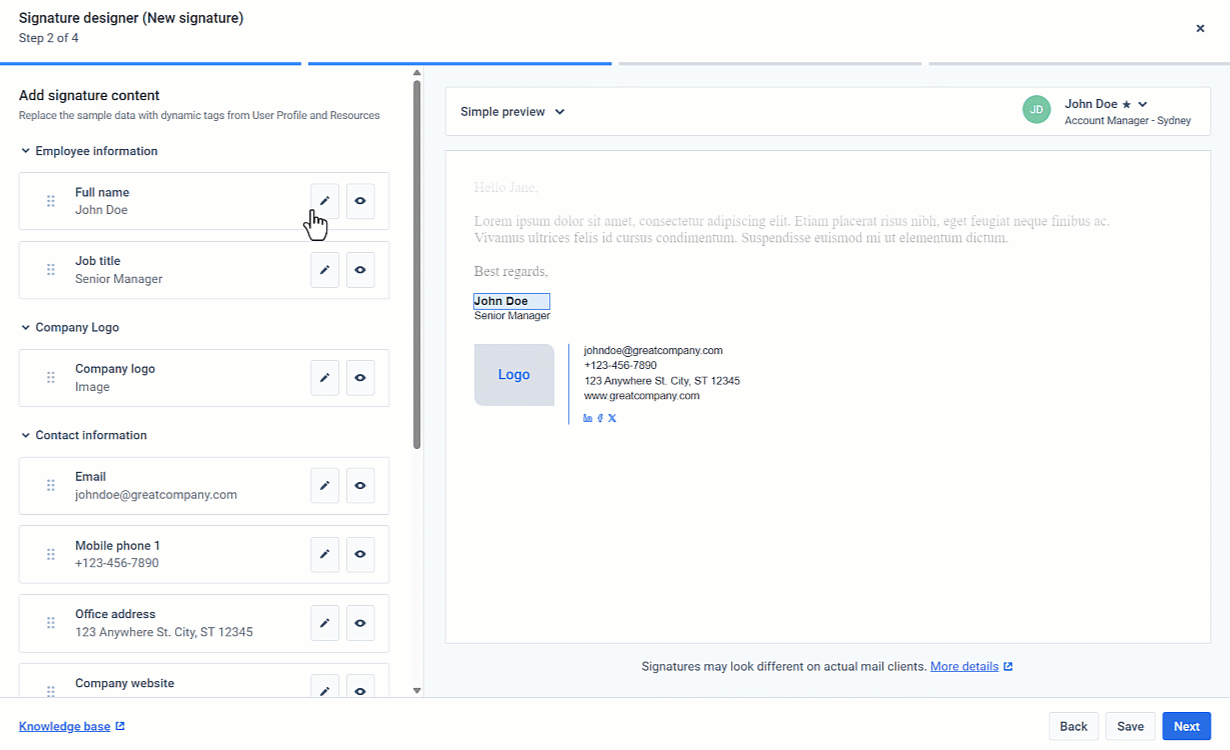Click the scrollbar down arrow
This screenshot has width=1230, height=750.
417,690
